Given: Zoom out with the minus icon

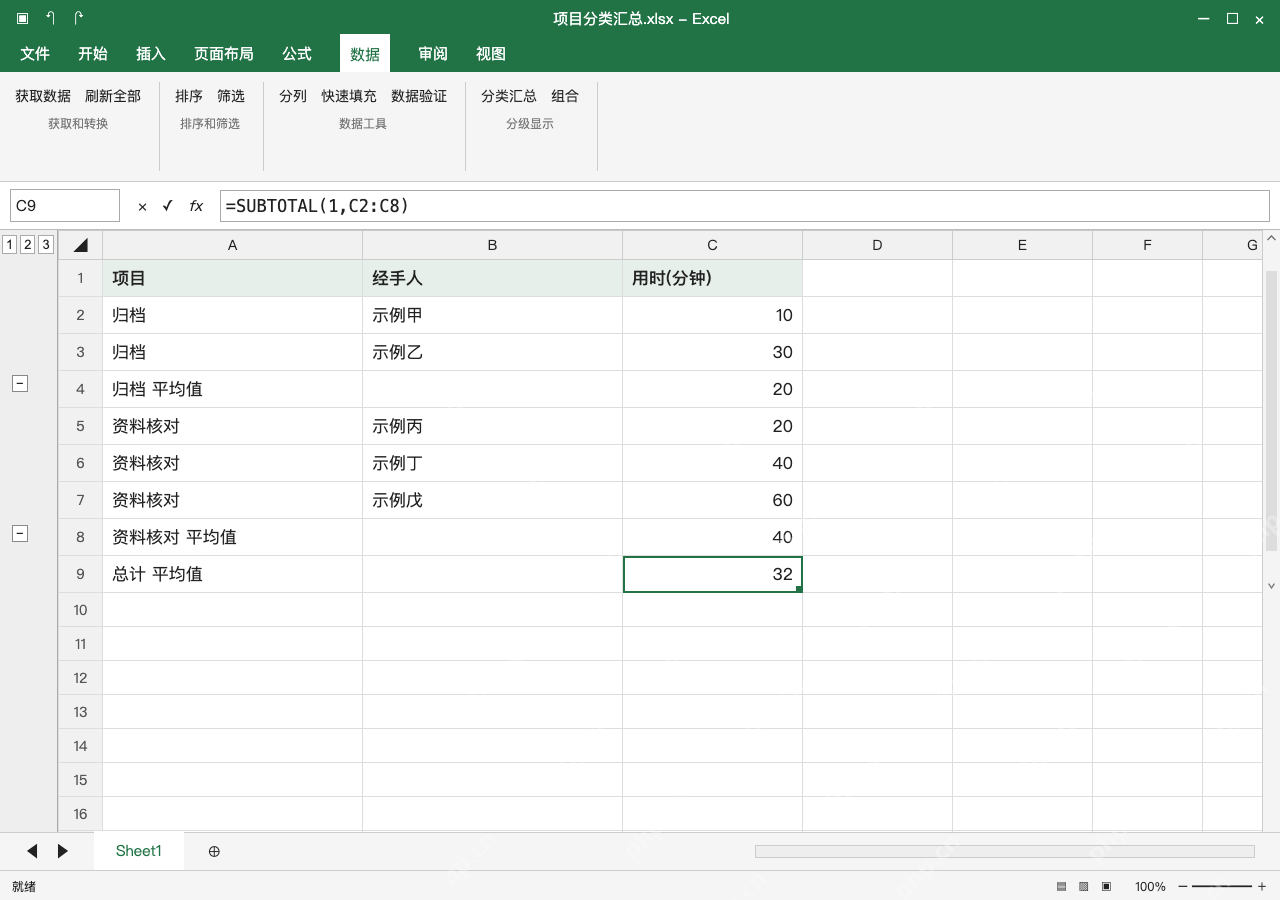Looking at the screenshot, I should click(1183, 887).
